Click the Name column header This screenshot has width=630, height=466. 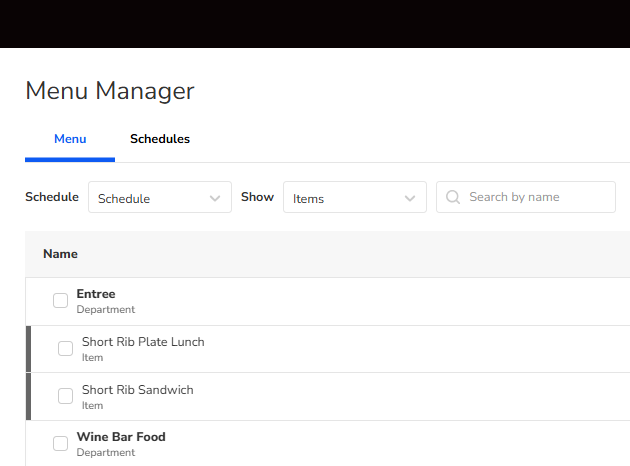click(60, 254)
